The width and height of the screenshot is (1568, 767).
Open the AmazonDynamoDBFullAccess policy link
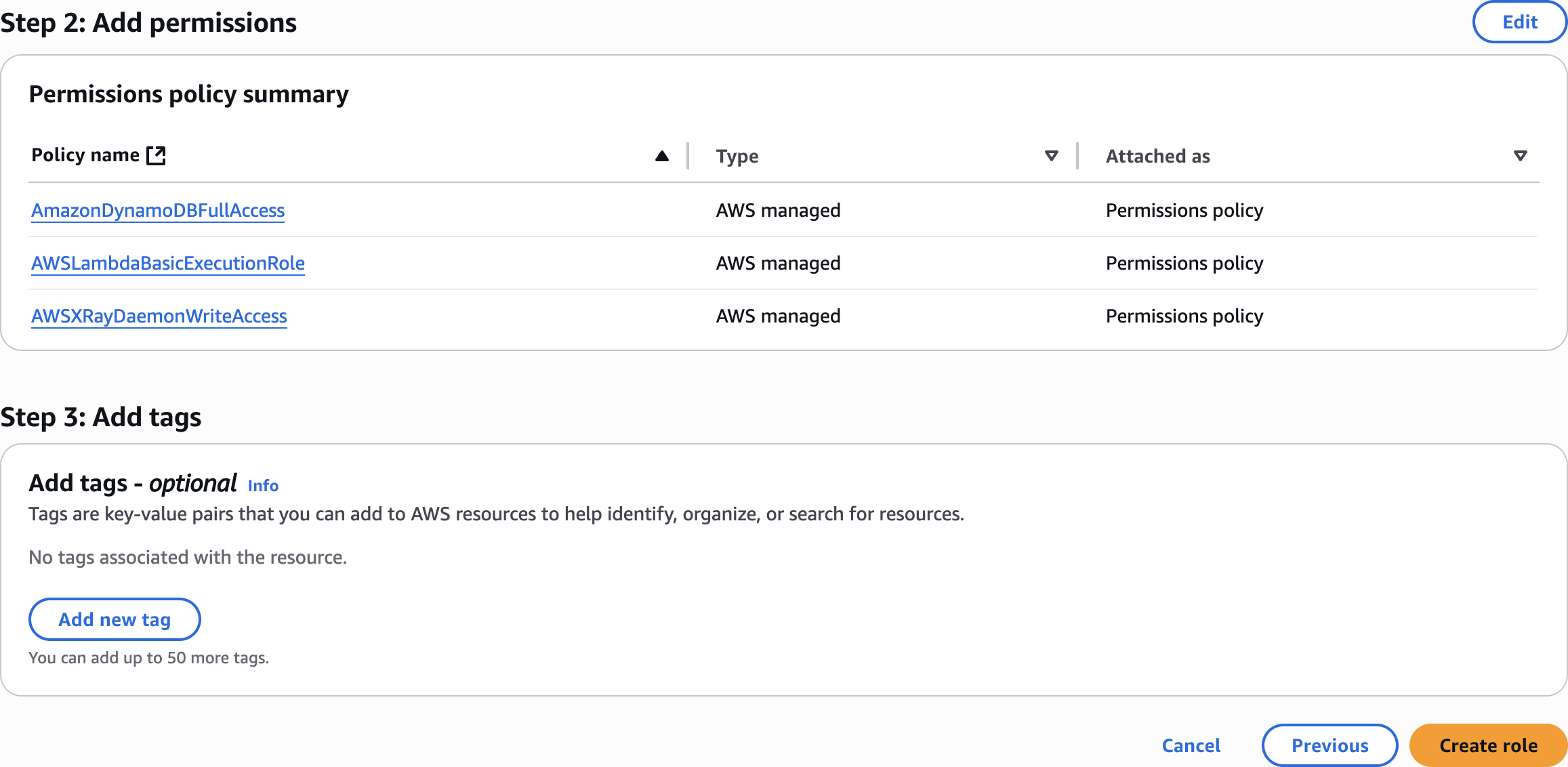click(158, 211)
